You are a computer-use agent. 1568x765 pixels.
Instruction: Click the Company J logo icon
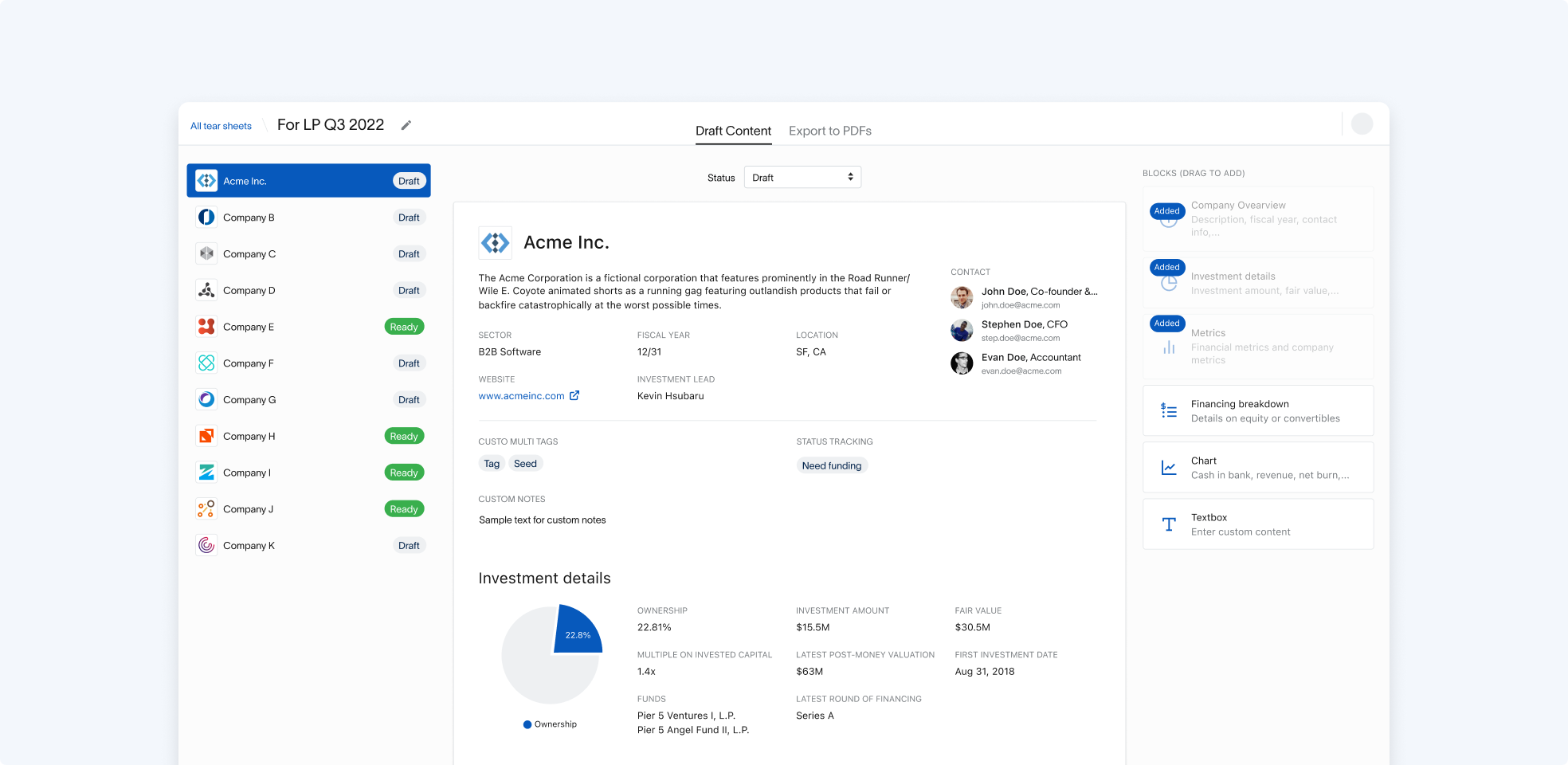(206, 508)
